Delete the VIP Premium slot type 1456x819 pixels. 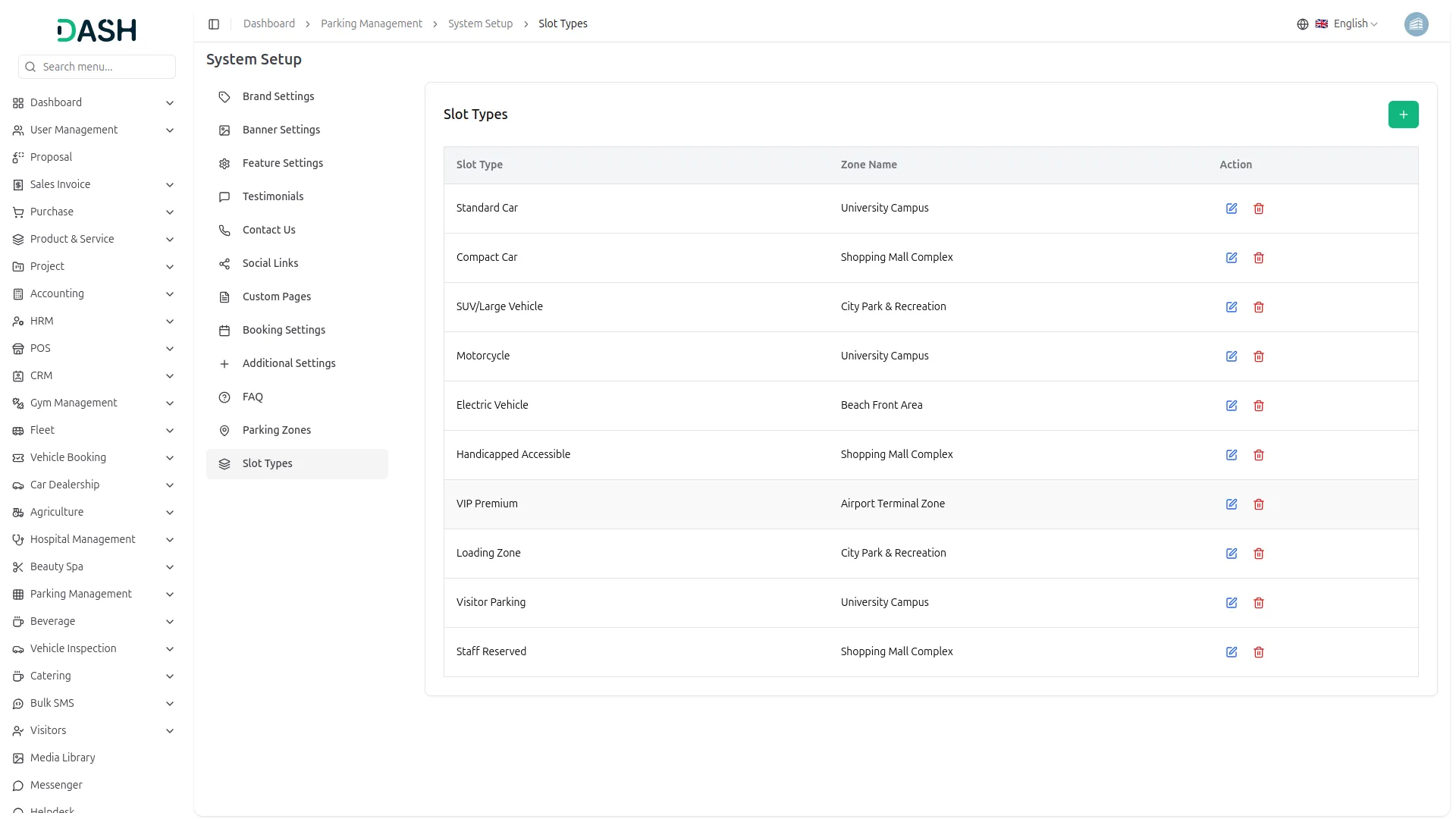click(1259, 504)
